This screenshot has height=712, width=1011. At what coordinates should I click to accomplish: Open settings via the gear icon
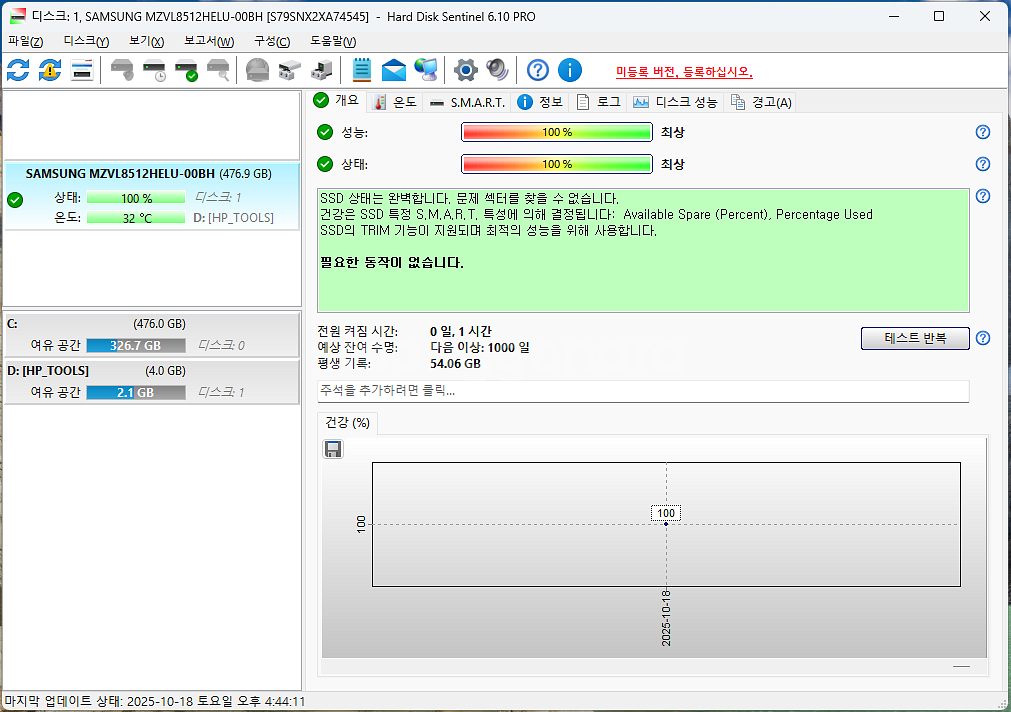465,70
